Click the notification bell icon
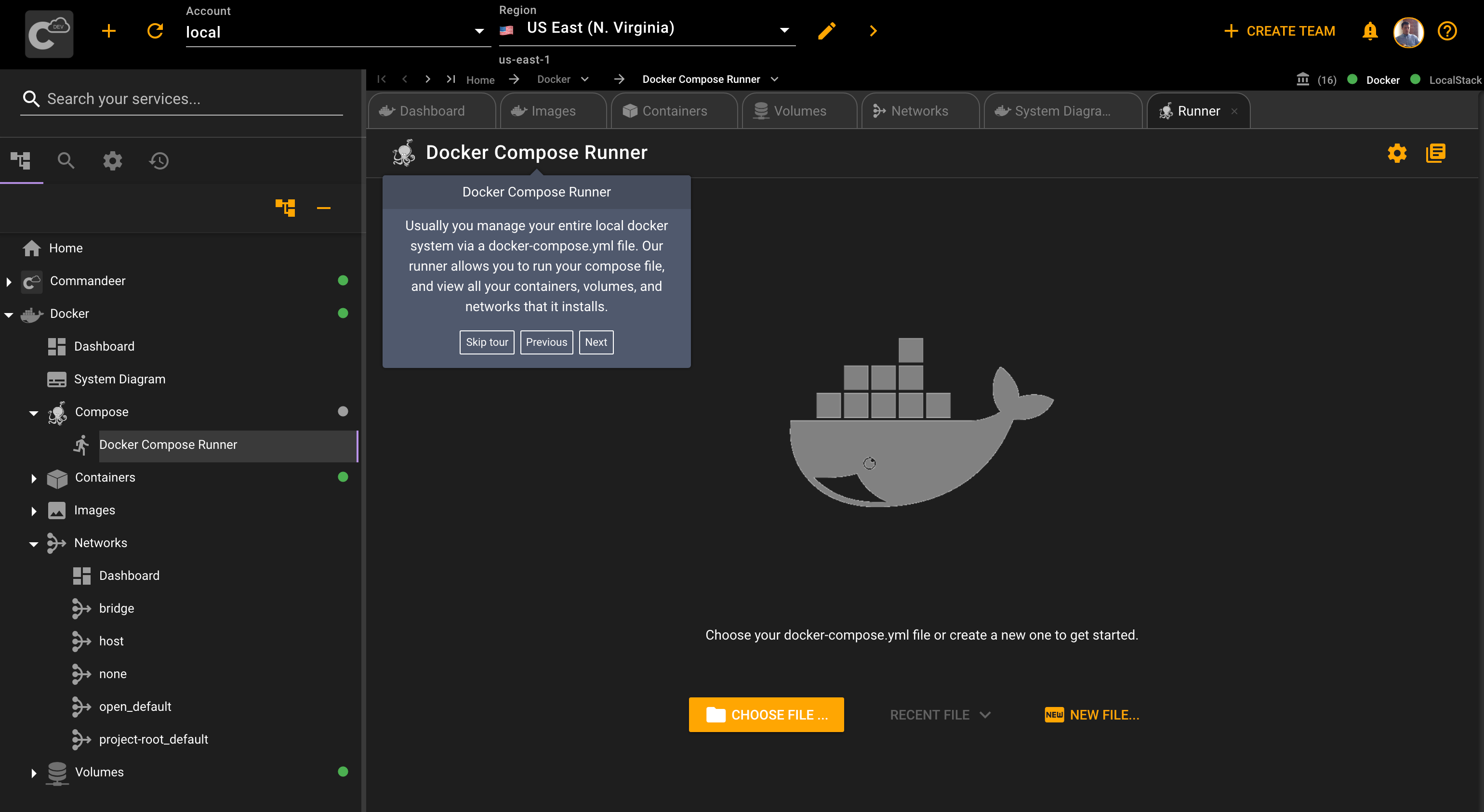This screenshot has width=1484, height=812. pos(1370,31)
